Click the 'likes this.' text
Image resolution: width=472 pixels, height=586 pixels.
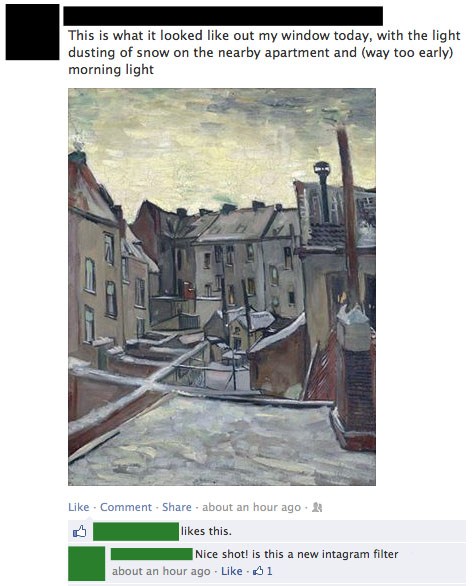pos(206,531)
